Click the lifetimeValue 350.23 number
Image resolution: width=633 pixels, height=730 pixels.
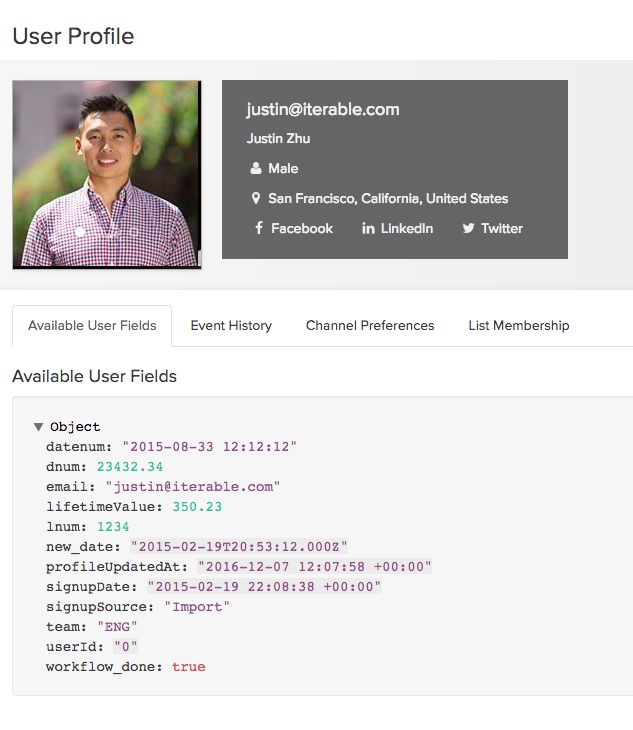[x=197, y=507]
